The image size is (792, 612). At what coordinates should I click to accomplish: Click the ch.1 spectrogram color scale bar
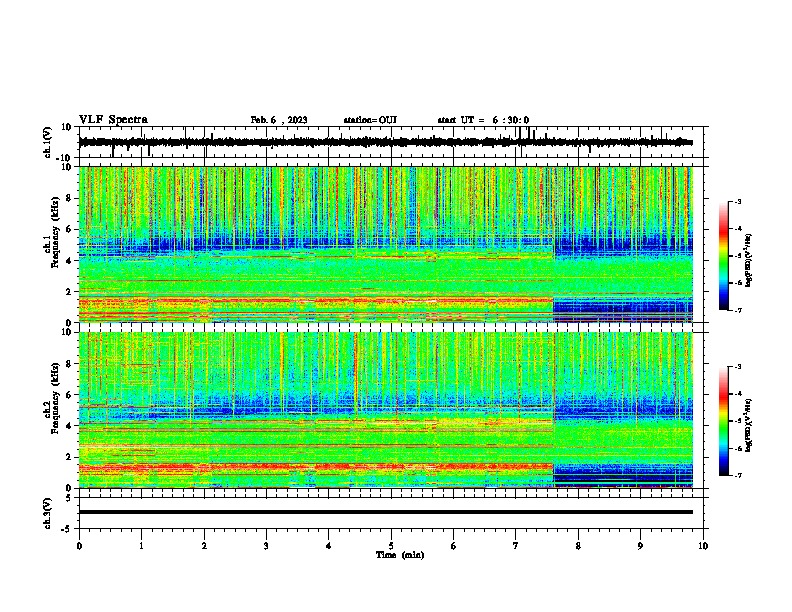pos(723,256)
